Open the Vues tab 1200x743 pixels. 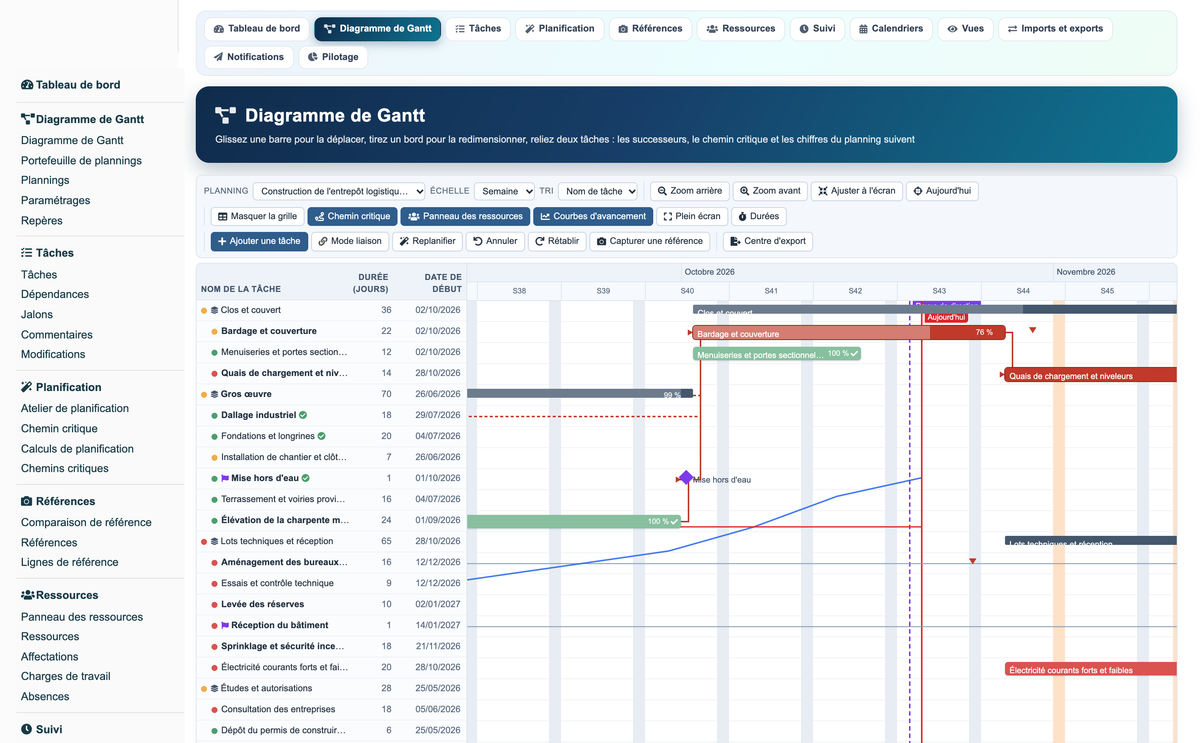965,29
